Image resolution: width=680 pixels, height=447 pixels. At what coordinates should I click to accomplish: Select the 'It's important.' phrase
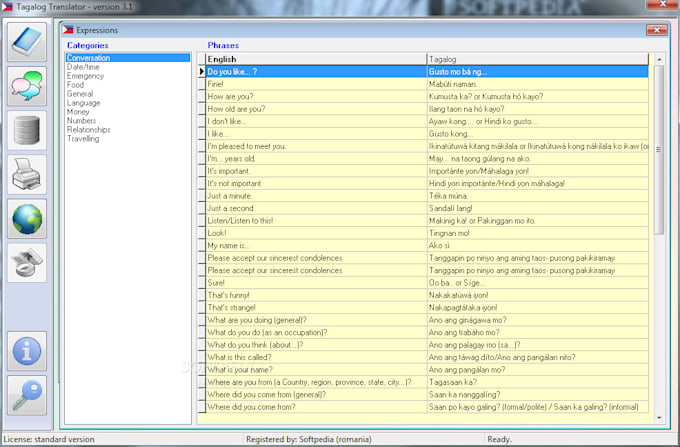(316, 171)
